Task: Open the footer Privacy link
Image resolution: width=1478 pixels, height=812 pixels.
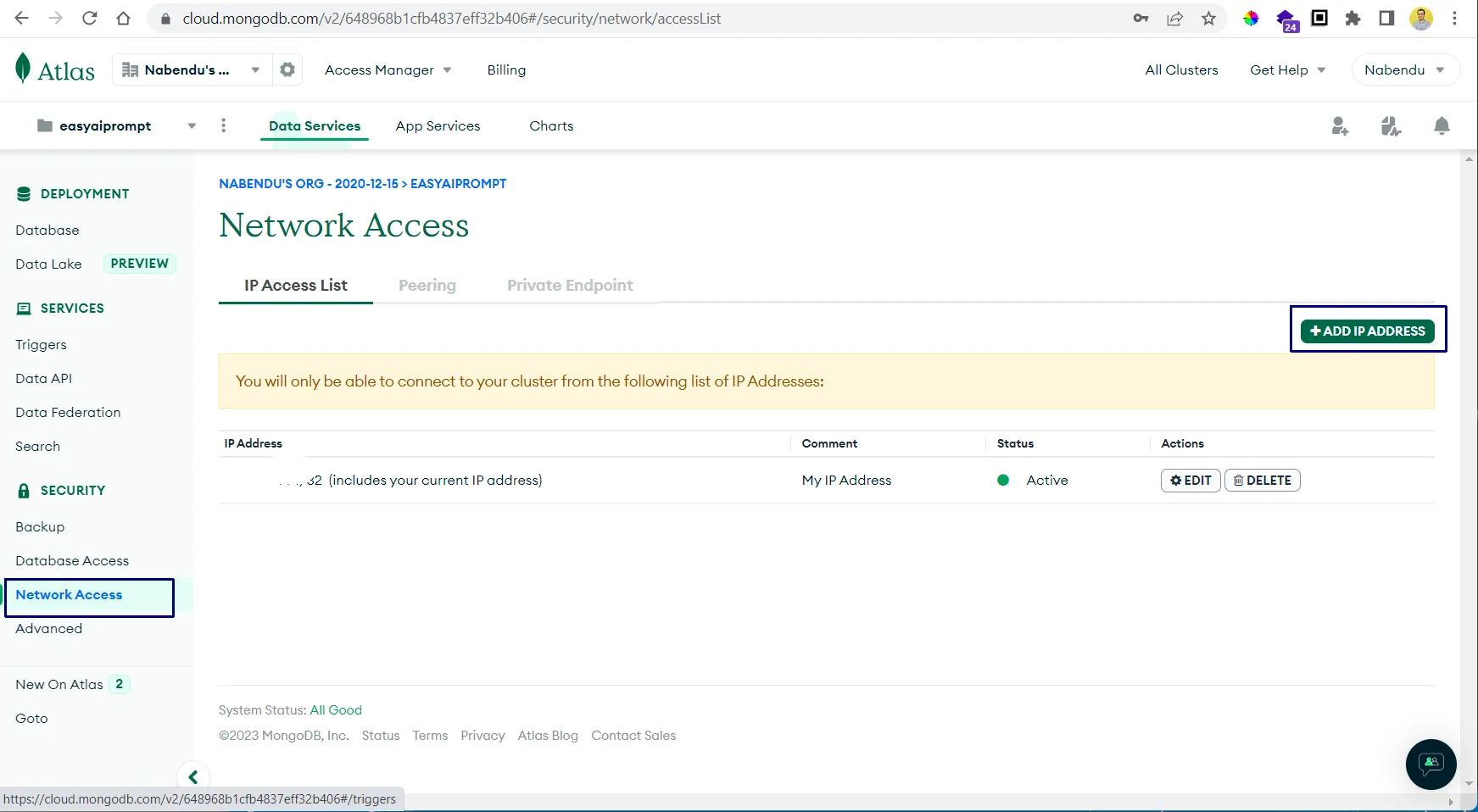Action: (482, 735)
